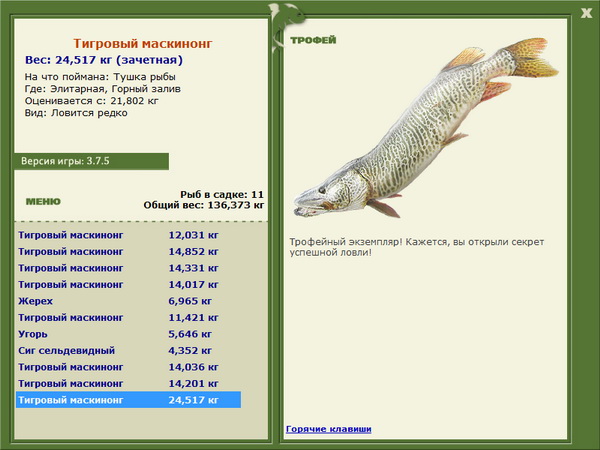
Task: Select the Жерех 6,965 кг row
Action: coord(128,301)
